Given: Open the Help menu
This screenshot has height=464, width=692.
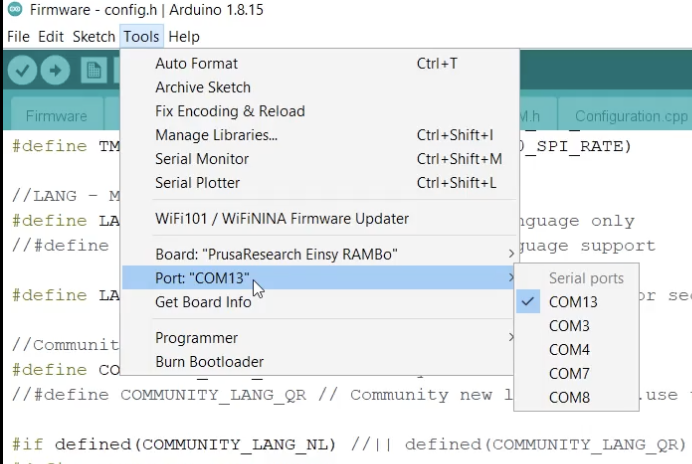Looking at the screenshot, I should pyautogui.click(x=184, y=37).
